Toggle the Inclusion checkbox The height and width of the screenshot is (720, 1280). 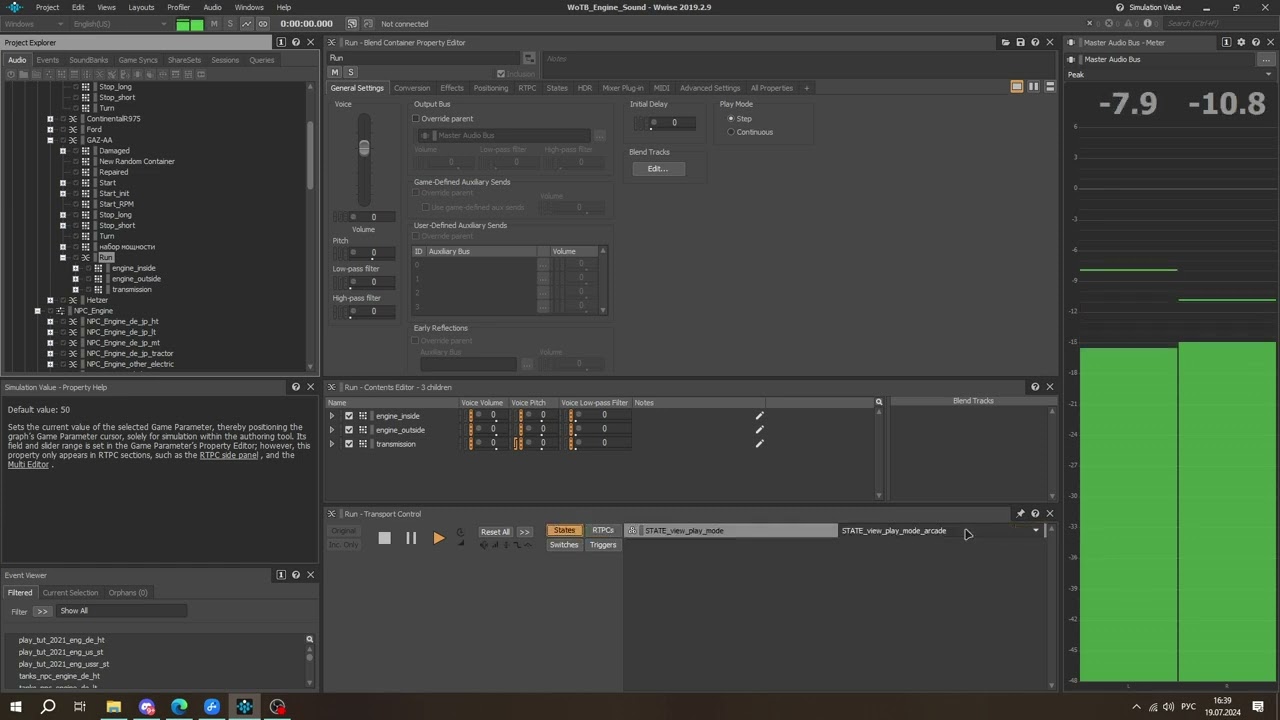click(x=501, y=73)
